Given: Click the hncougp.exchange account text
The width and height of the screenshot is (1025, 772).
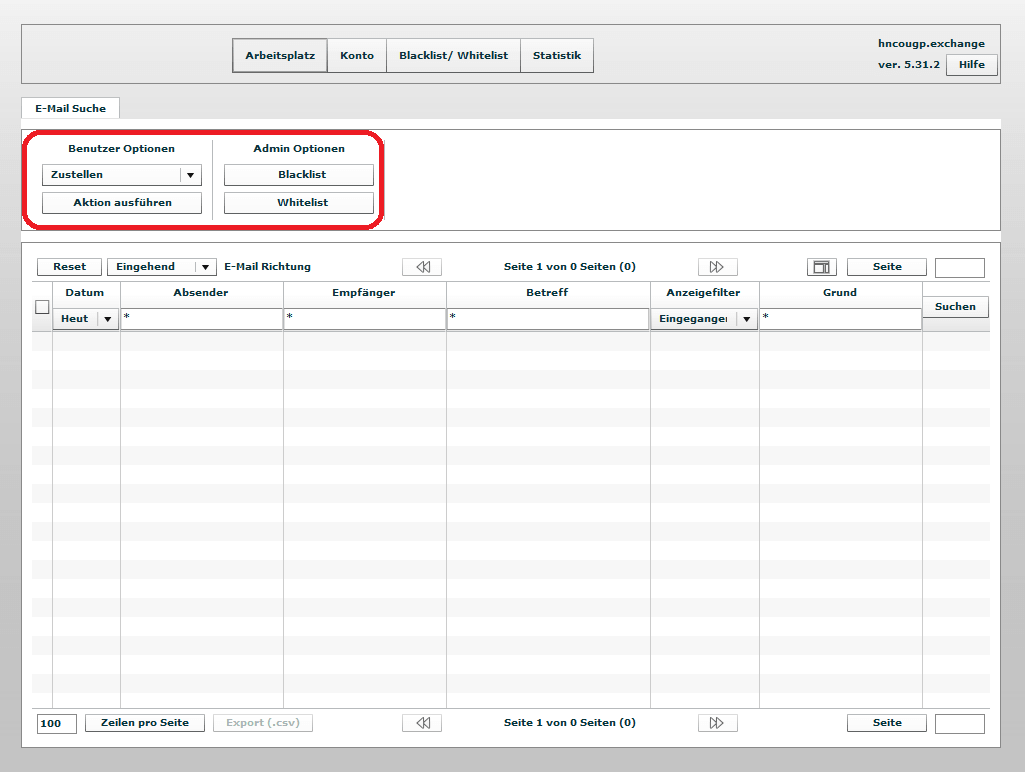Looking at the screenshot, I should tap(931, 44).
